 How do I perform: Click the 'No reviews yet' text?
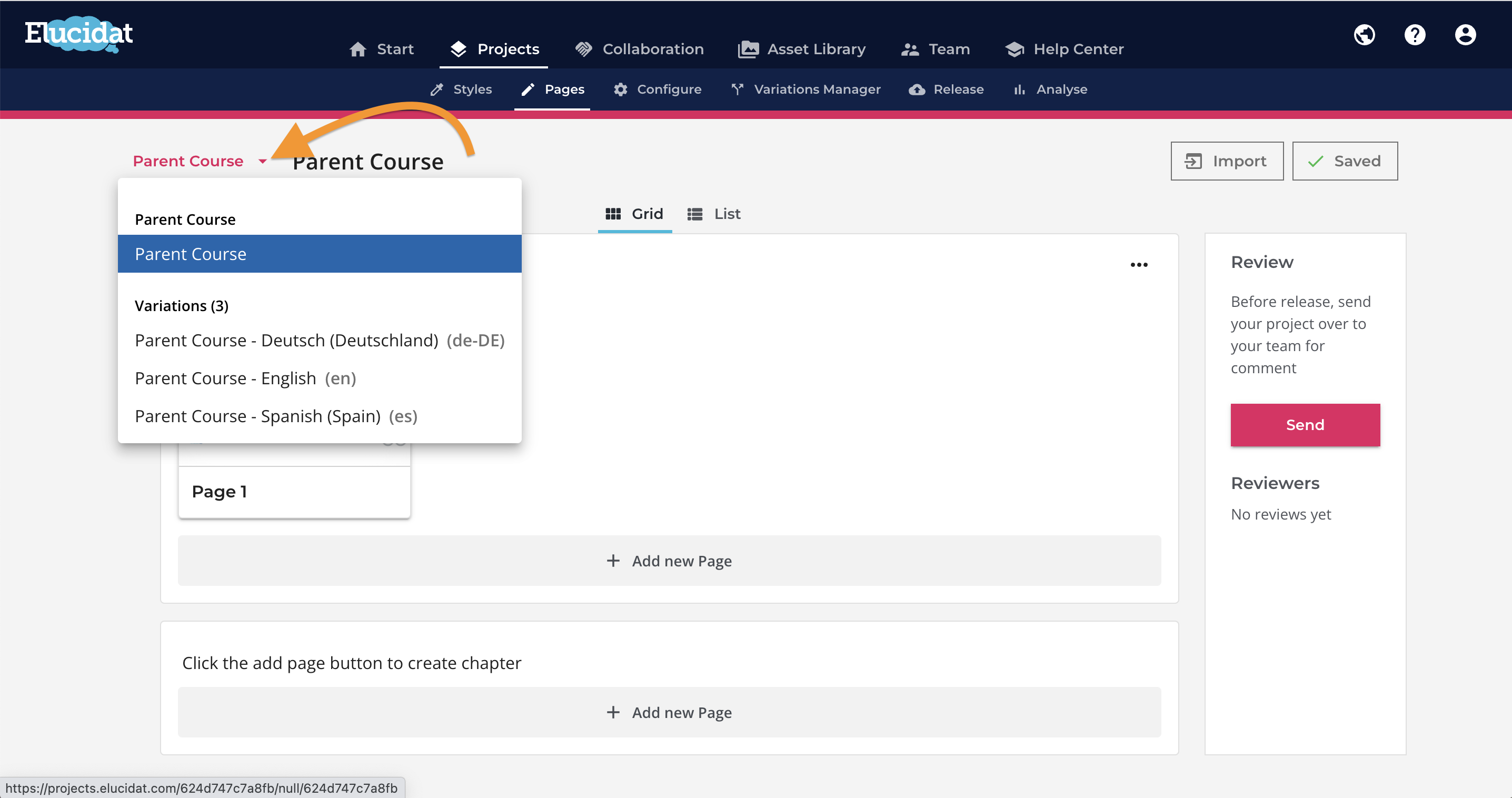click(x=1281, y=515)
